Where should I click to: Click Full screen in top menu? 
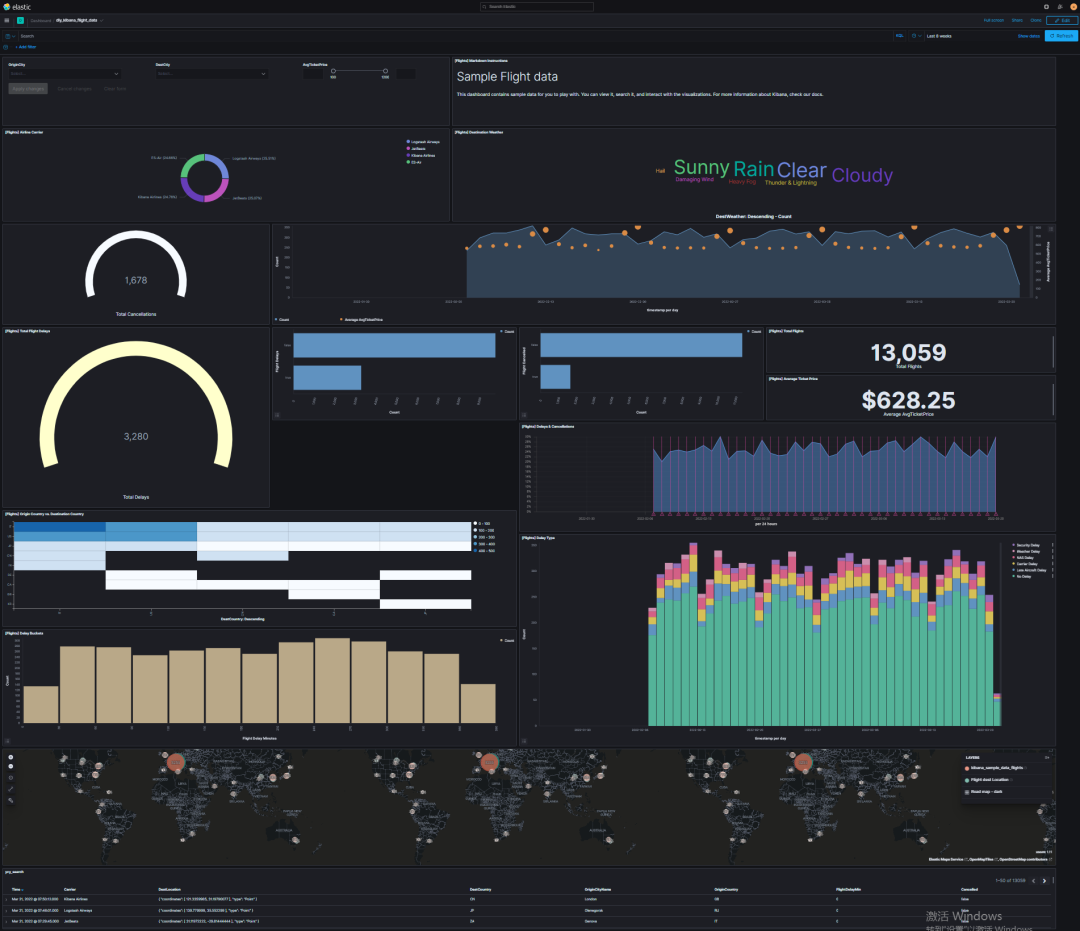(x=993, y=21)
